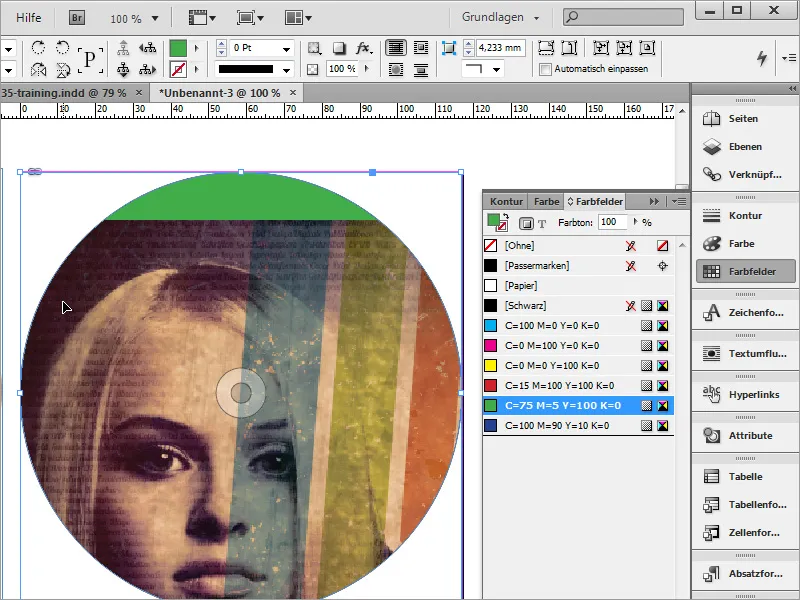Open the Zeichenformate panel
Screen dimensions: 800x600
744,312
